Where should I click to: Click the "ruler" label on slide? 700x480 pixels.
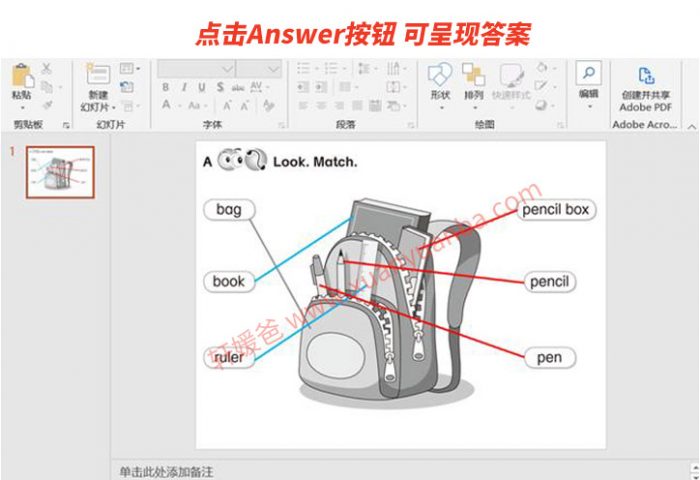click(229, 357)
